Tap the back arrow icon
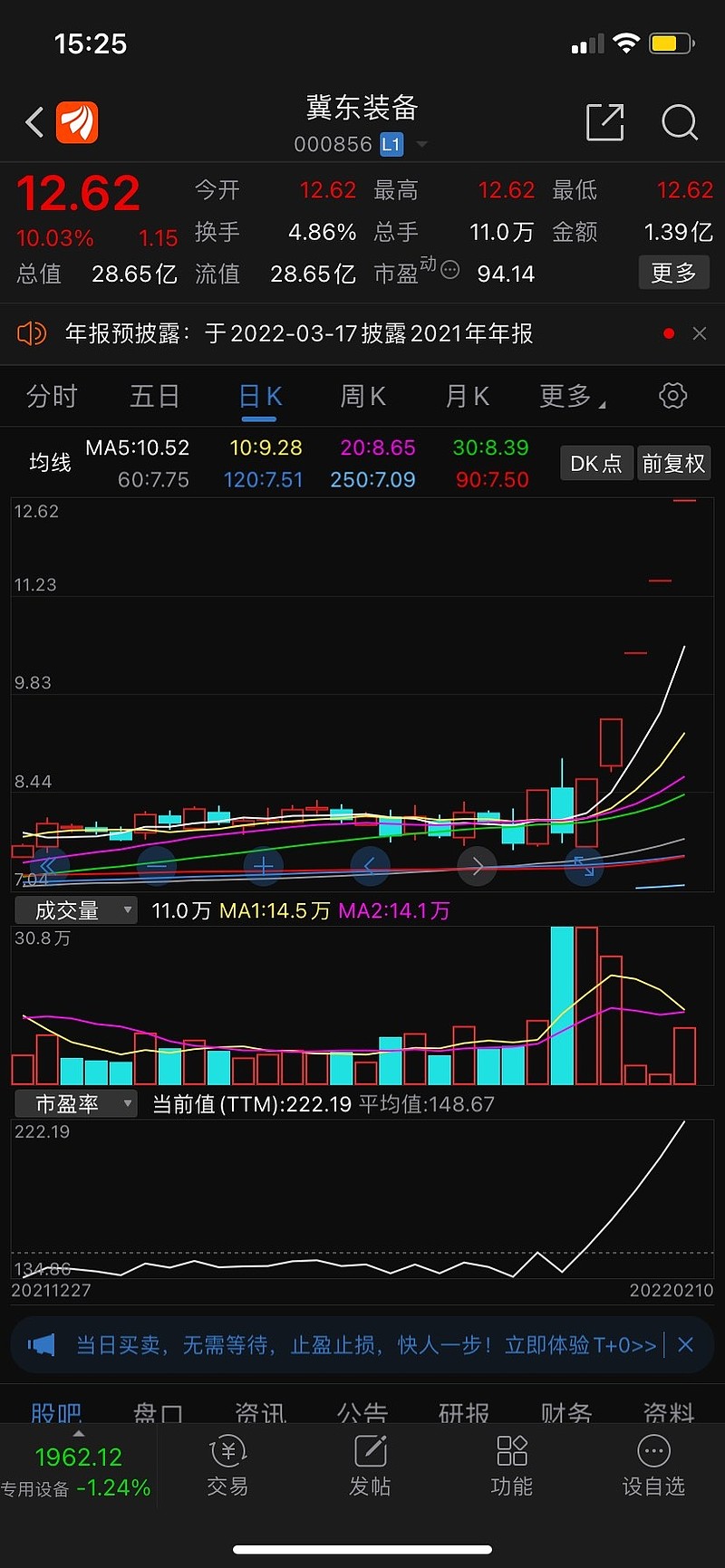The width and height of the screenshot is (725, 1568). click(34, 122)
